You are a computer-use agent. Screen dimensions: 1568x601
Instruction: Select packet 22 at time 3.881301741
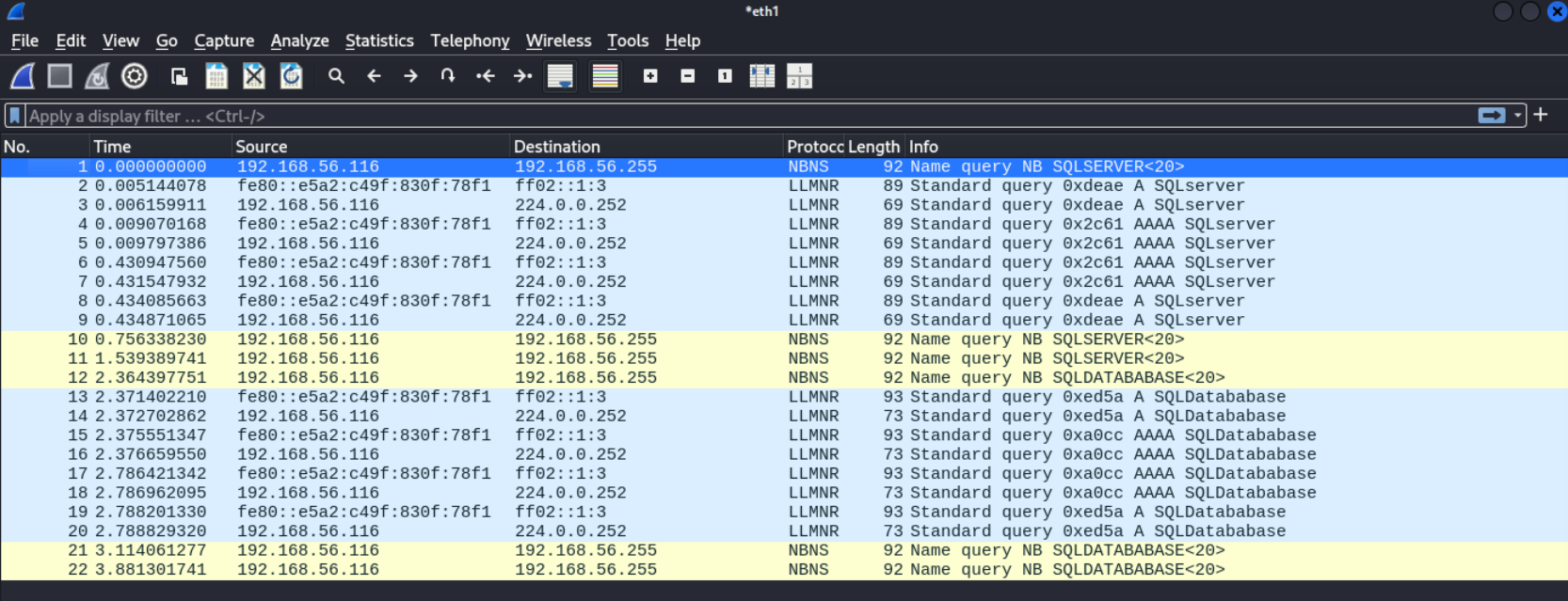(783, 570)
